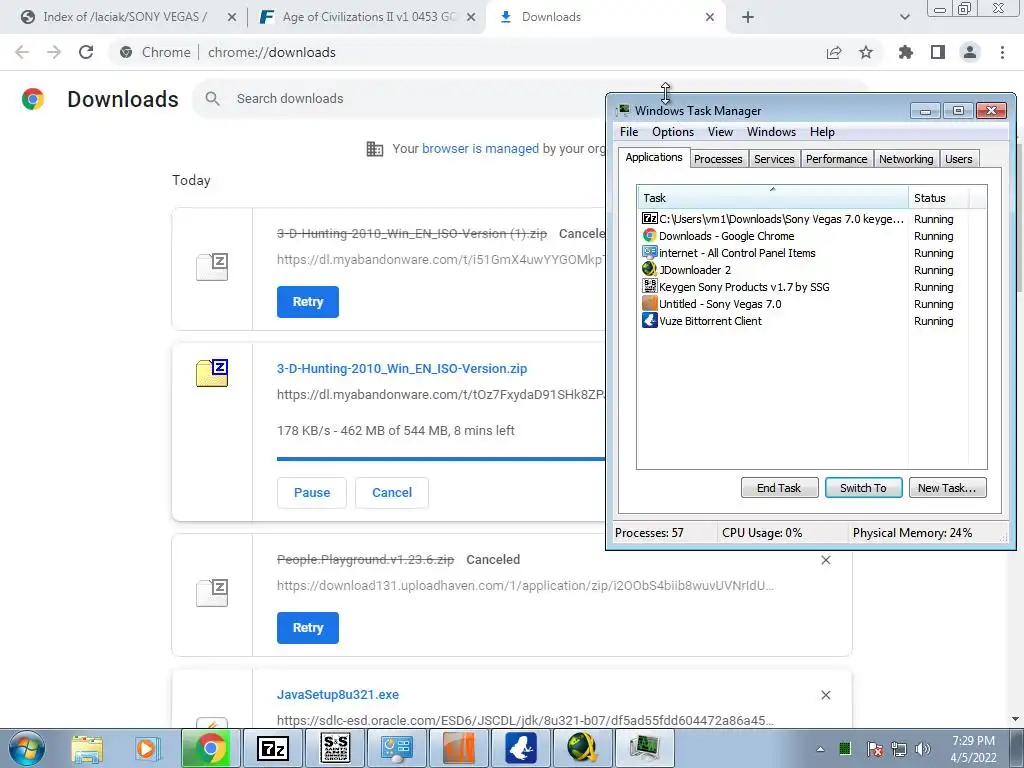Sort by the Status column header

coord(938,198)
